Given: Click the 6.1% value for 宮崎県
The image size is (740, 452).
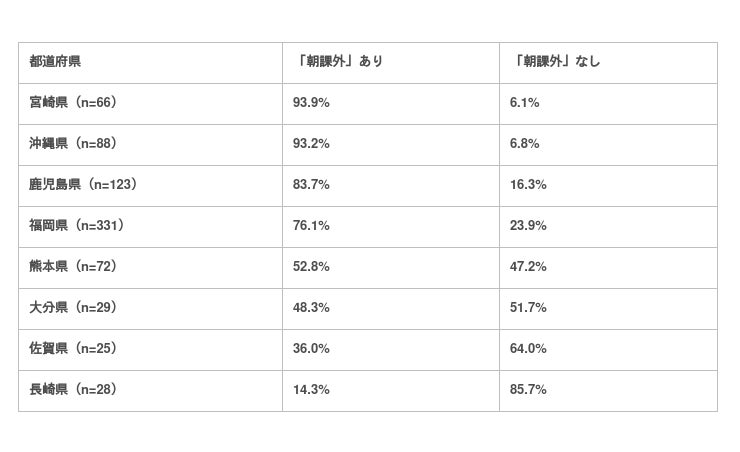Looking at the screenshot, I should (525, 103).
